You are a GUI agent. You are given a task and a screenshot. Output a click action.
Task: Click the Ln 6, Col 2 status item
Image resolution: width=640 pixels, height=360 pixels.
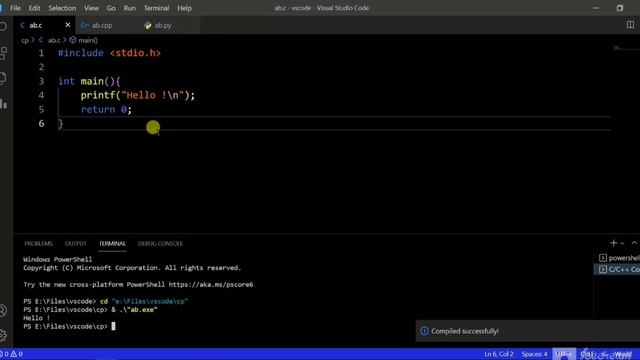[x=498, y=354]
